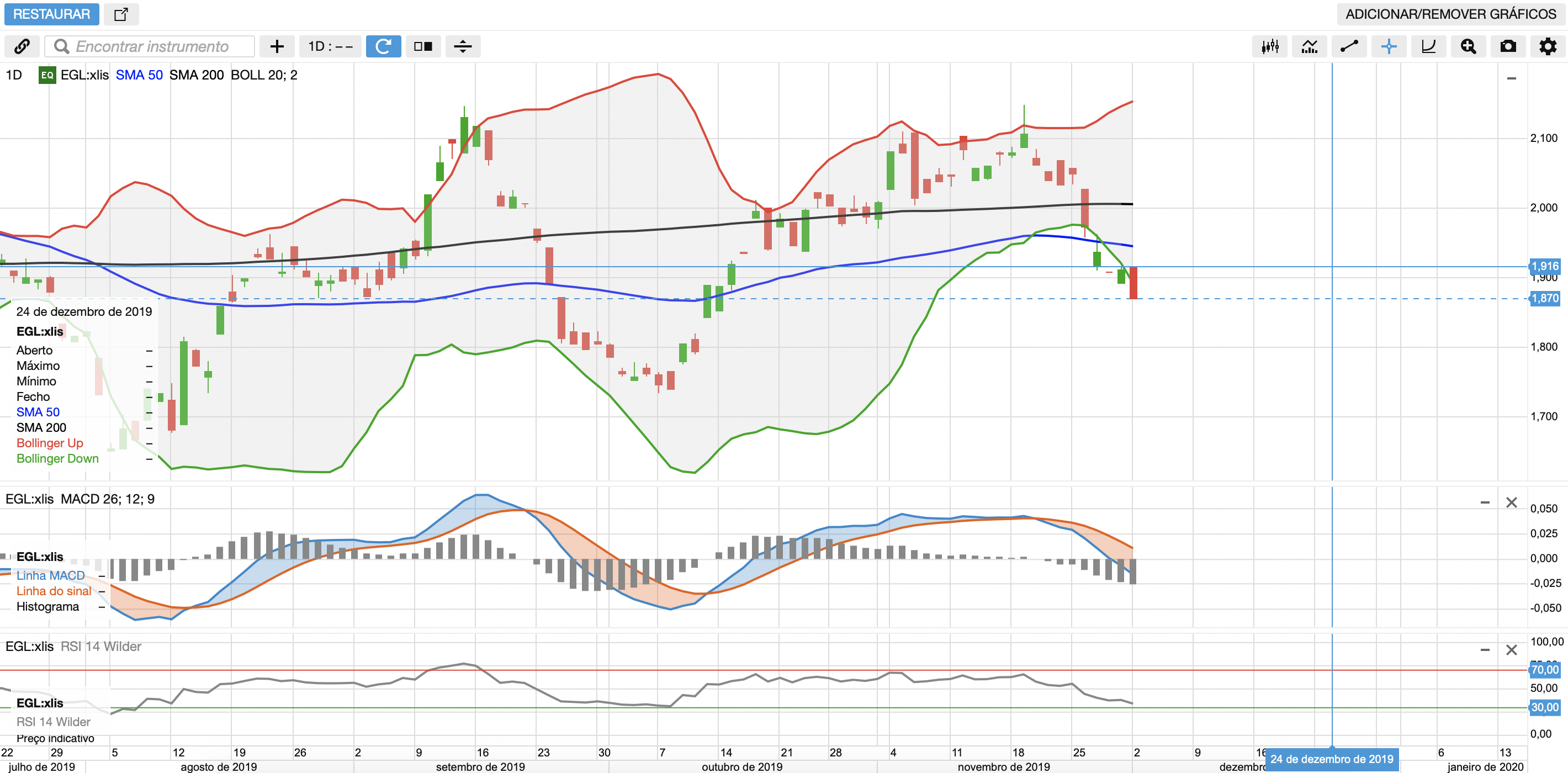Select the SMA 50 indicator label

tap(139, 75)
